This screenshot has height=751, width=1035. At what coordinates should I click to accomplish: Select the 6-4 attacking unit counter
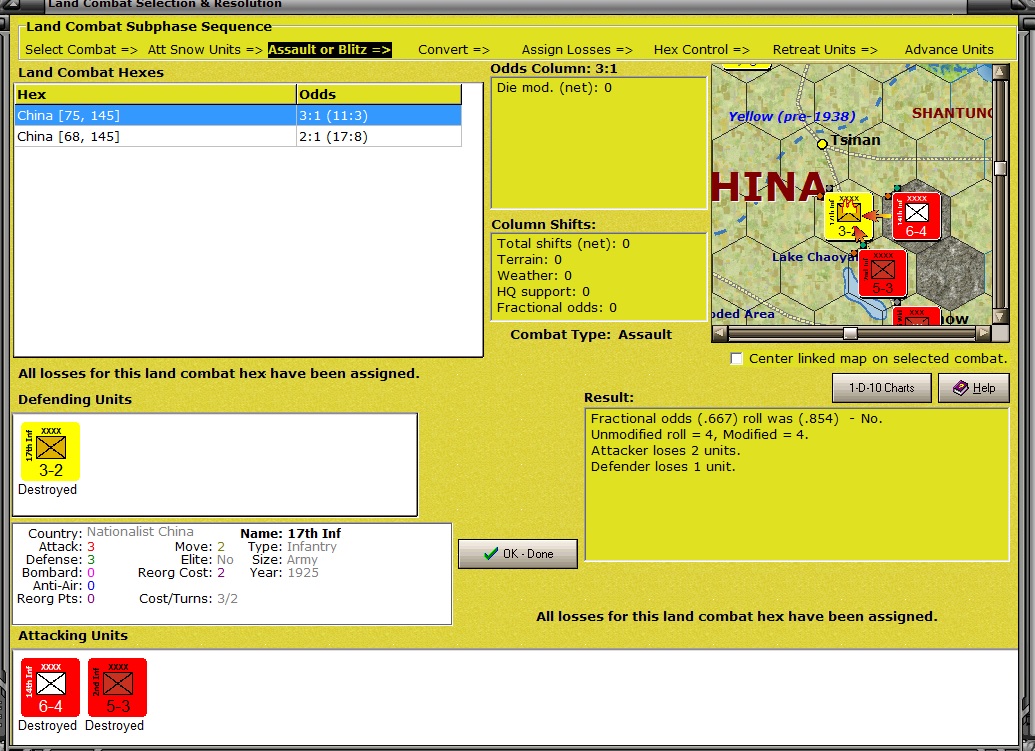(x=50, y=687)
